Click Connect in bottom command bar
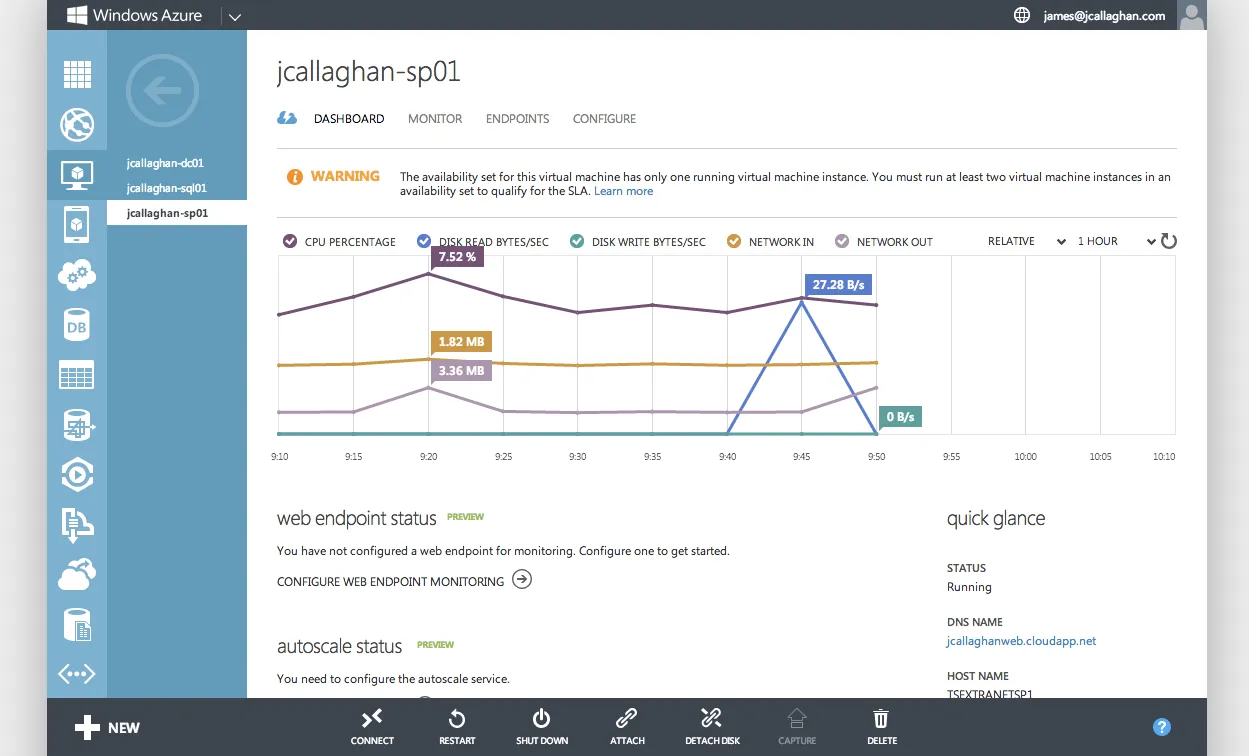Screen dimensions: 1249x756 pyautogui.click(x=372, y=726)
